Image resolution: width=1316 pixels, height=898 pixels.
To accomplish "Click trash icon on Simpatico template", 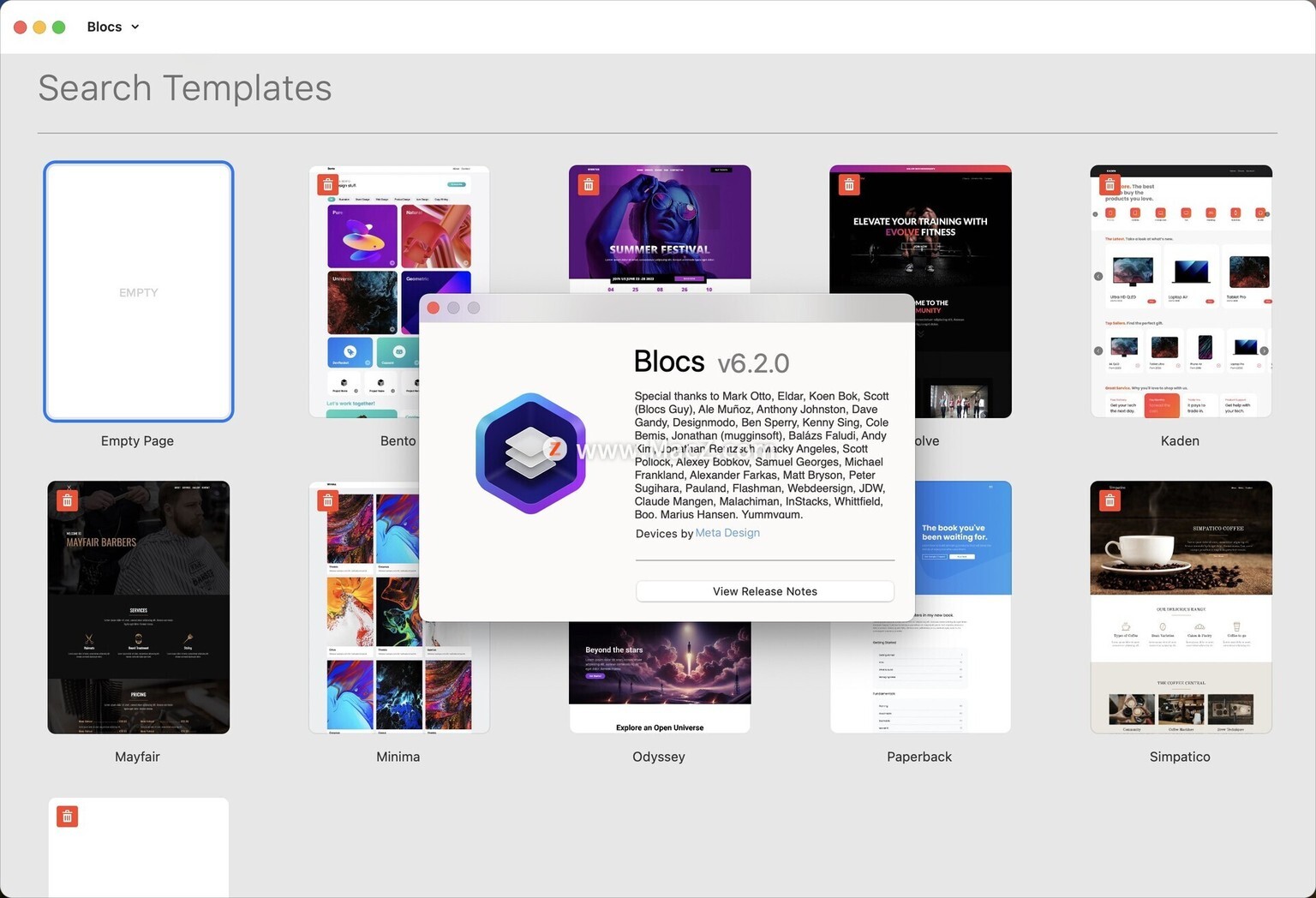I will pyautogui.click(x=1110, y=500).
